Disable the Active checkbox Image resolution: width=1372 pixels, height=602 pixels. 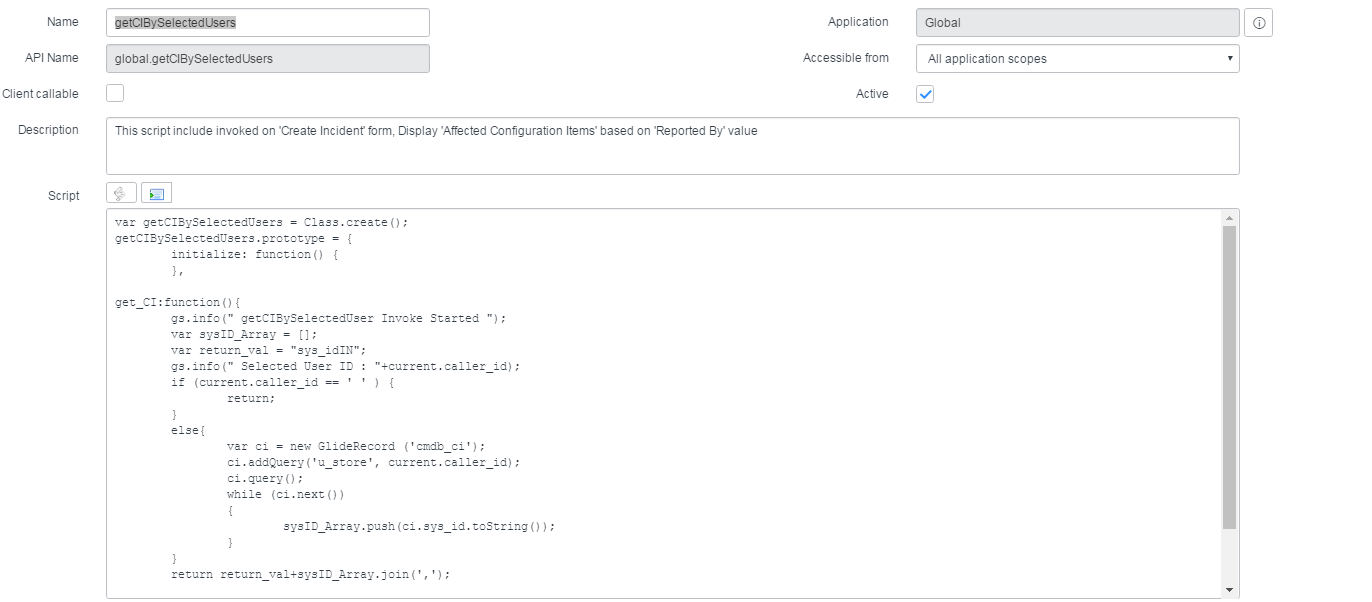pyautogui.click(x=925, y=93)
